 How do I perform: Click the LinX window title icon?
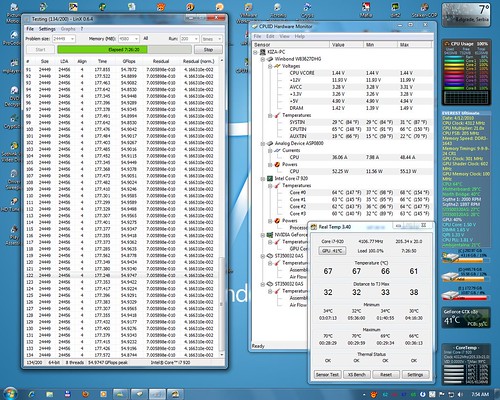pyautogui.click(x=27, y=19)
